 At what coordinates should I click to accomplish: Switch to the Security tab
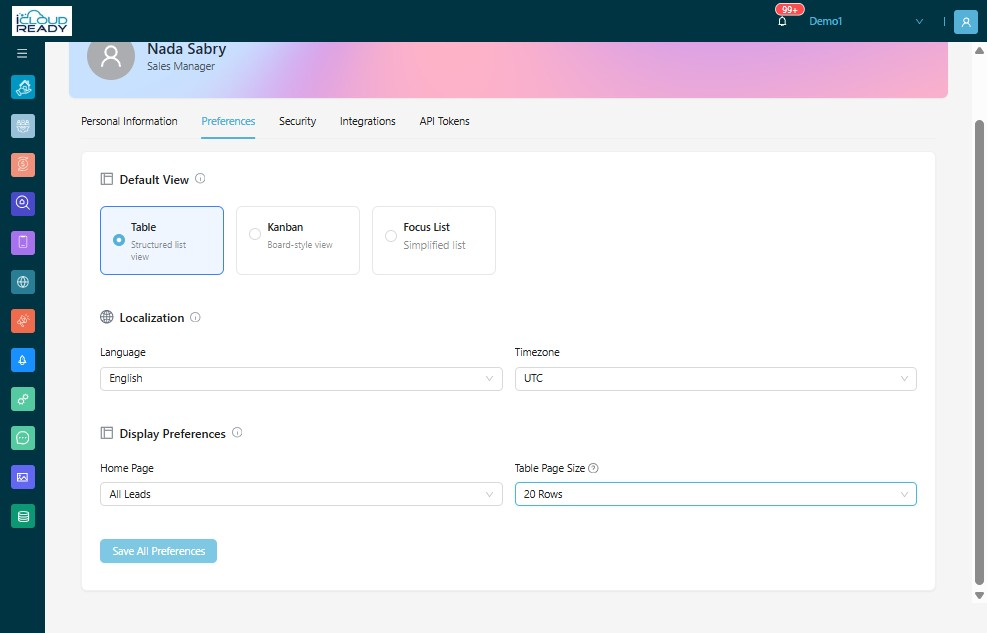pyautogui.click(x=298, y=121)
